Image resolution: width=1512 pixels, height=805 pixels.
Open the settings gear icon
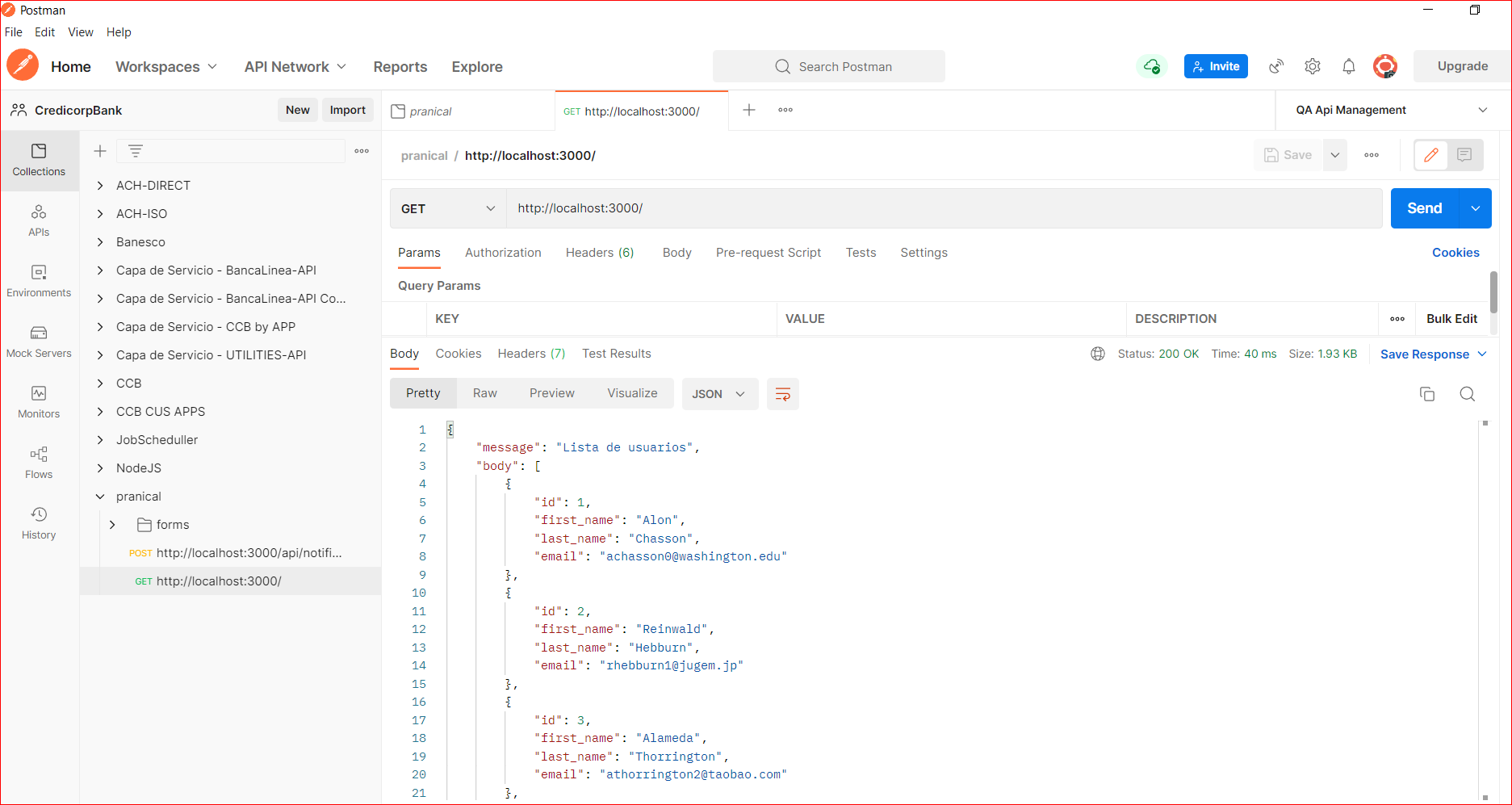[1313, 66]
